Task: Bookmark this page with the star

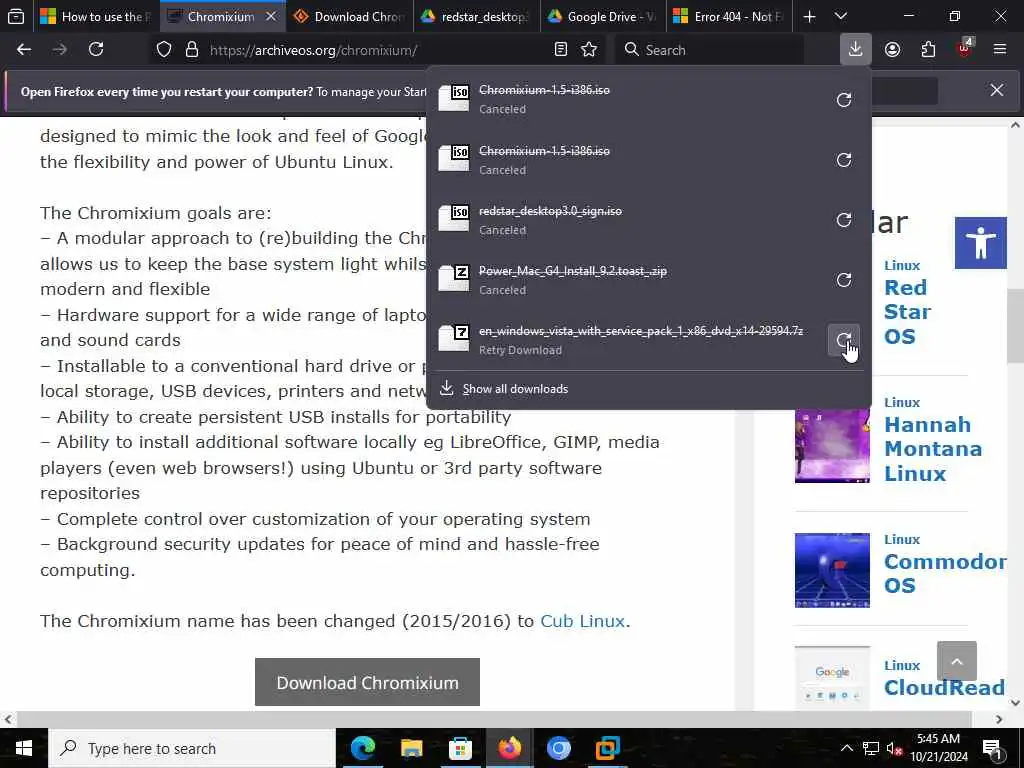Action: coord(589,50)
